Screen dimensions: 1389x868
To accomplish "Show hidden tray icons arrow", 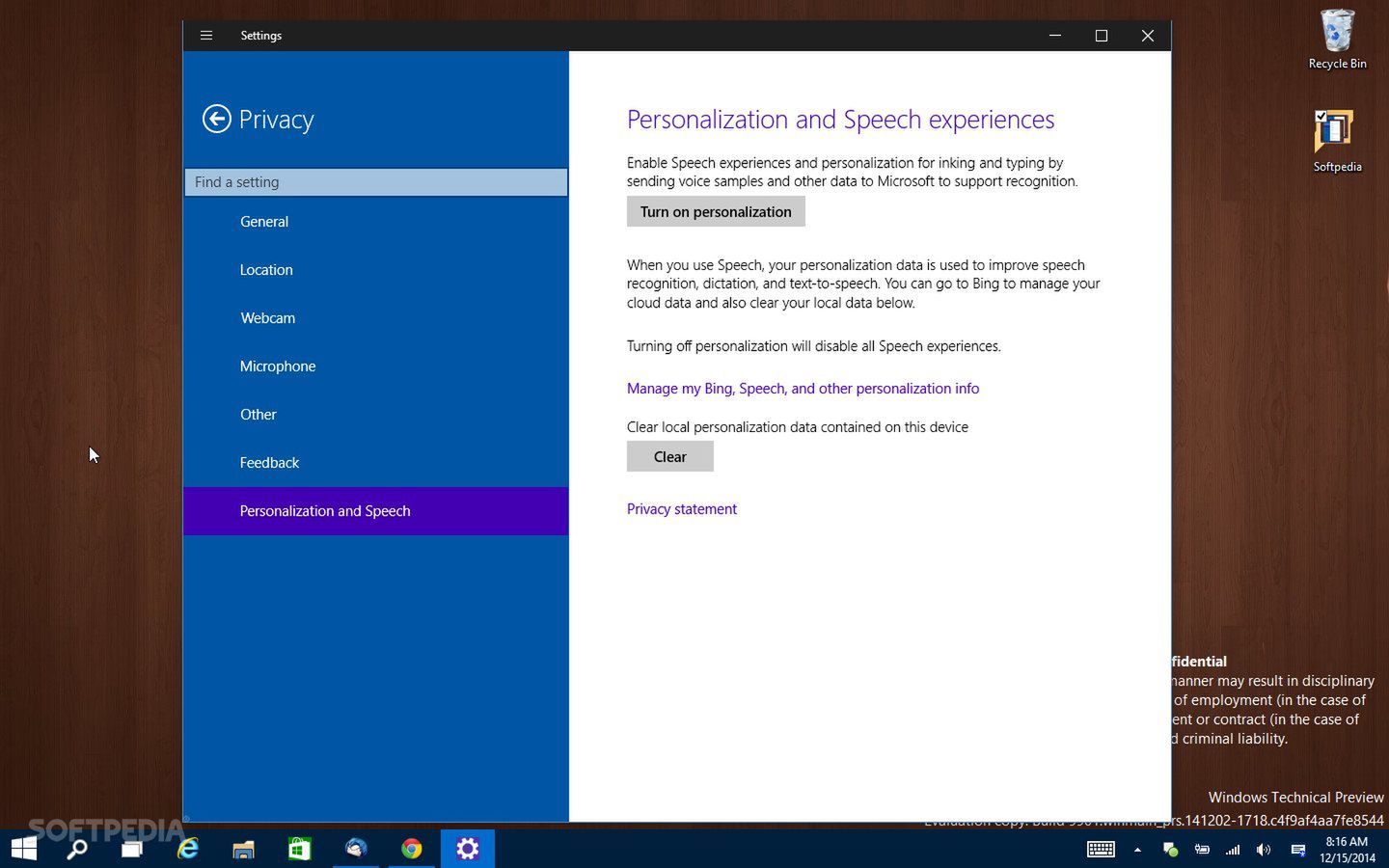I will point(1137,850).
